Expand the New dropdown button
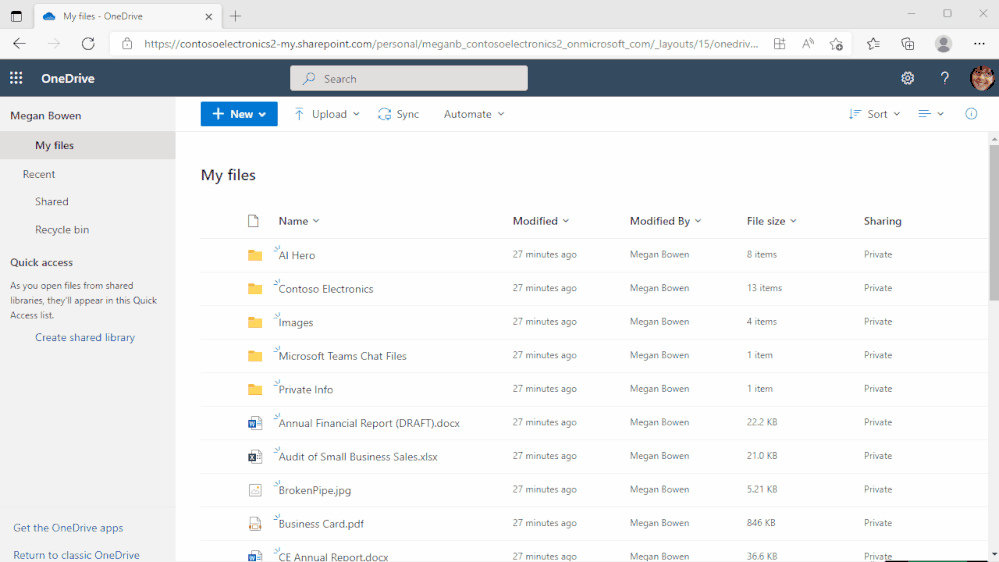The image size is (999, 562). tap(239, 114)
